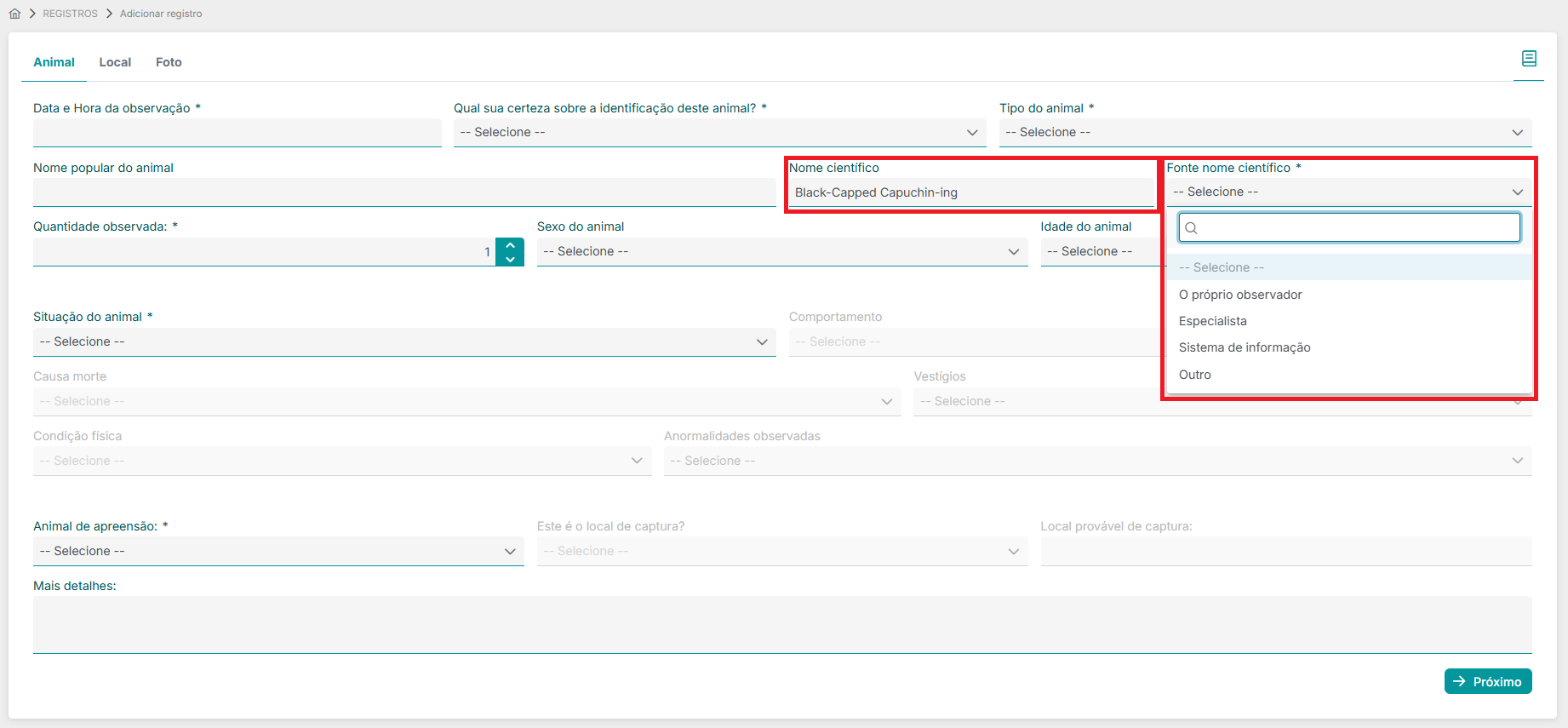The width and height of the screenshot is (1568, 728).
Task: Switch to the Foto tab
Action: (x=169, y=62)
